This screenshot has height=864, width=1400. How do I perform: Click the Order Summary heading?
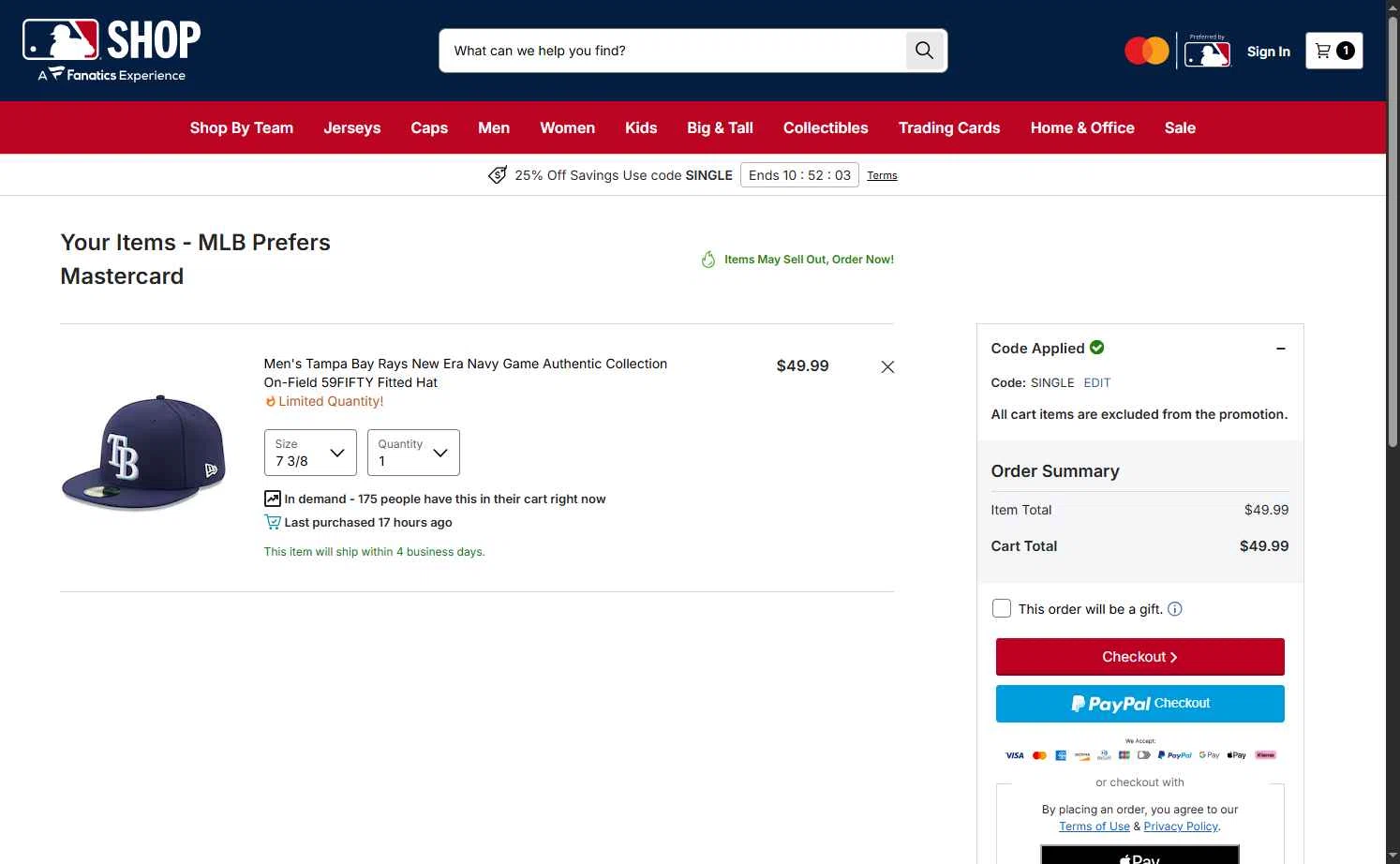pyautogui.click(x=1055, y=471)
